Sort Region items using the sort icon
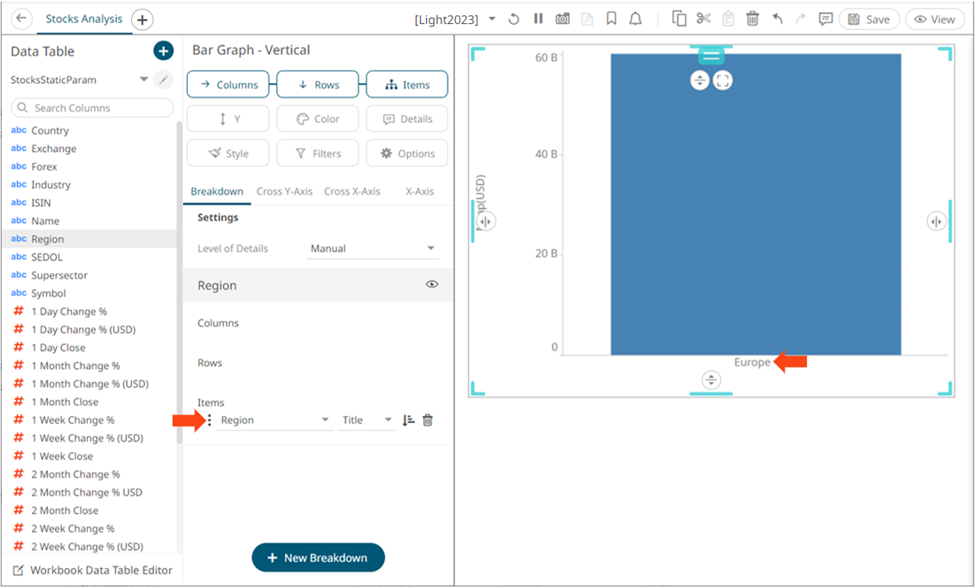Screen dimensions: 978x588 [408, 420]
